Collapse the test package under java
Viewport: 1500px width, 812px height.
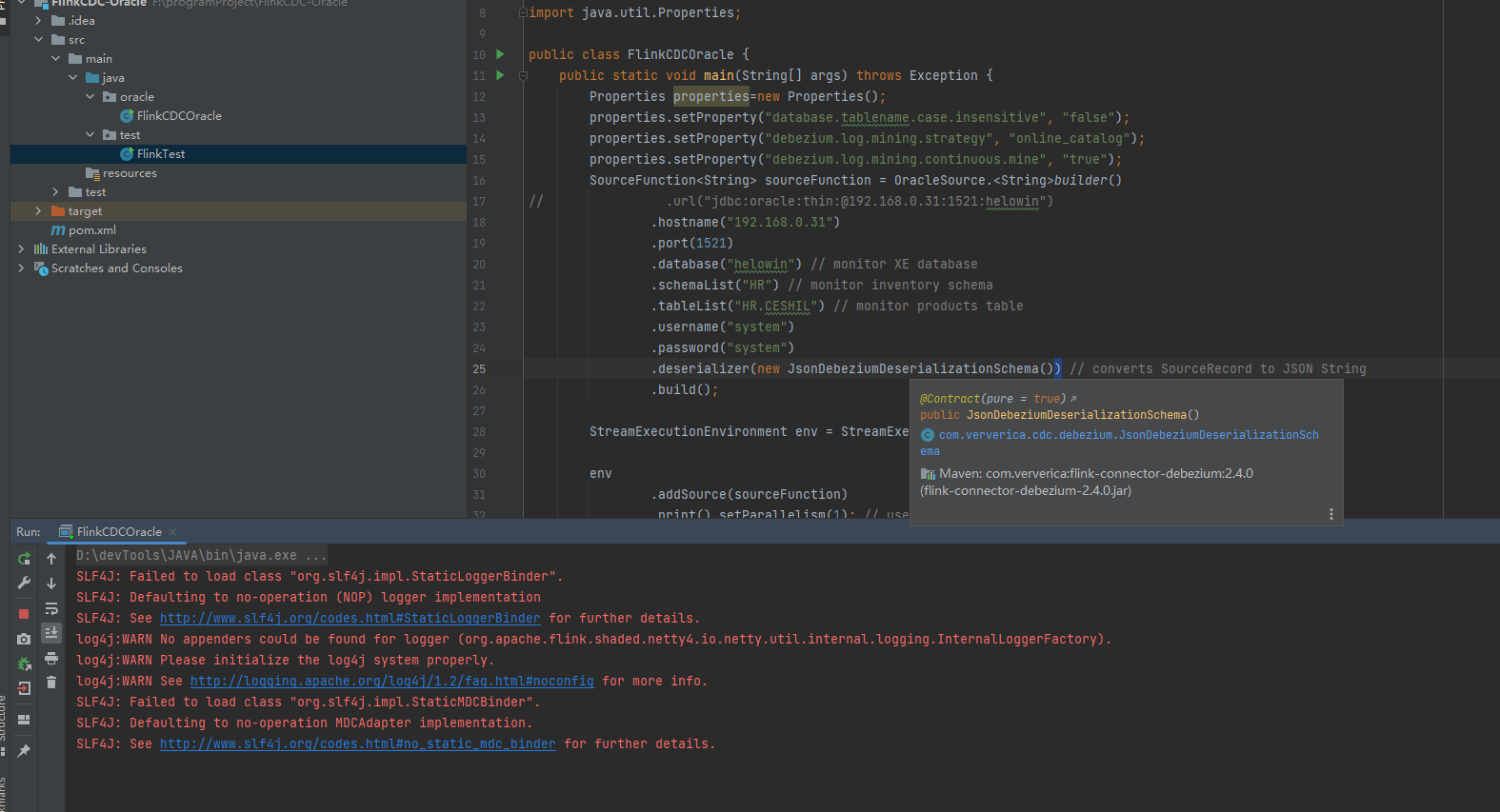[90, 134]
